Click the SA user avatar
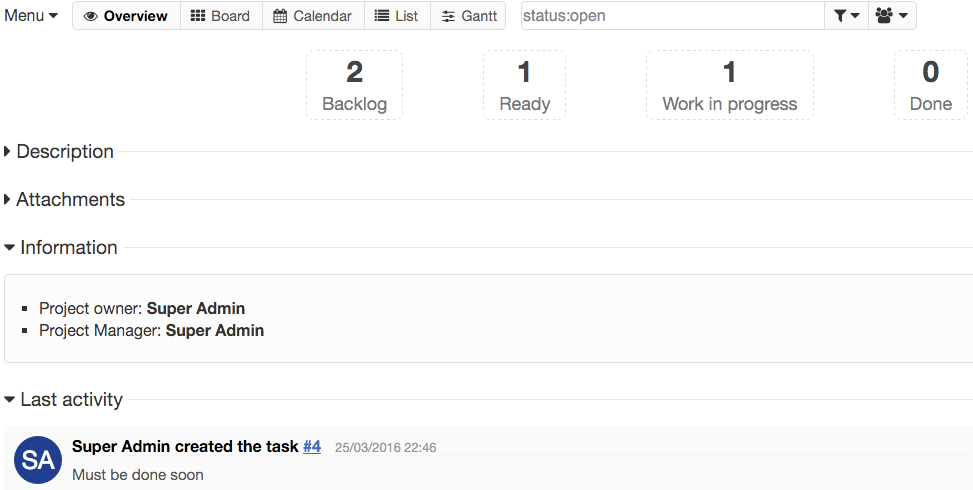The height and width of the screenshot is (490, 973). [x=38, y=460]
